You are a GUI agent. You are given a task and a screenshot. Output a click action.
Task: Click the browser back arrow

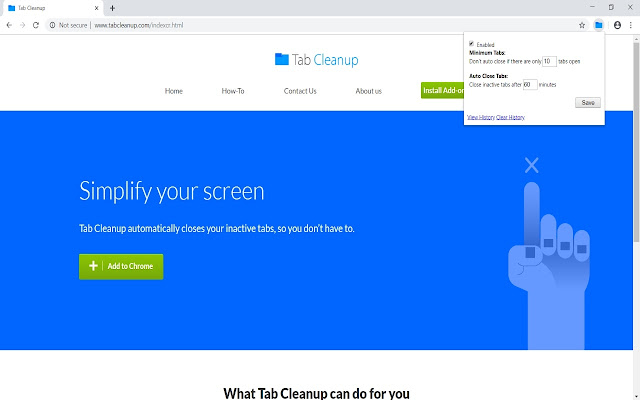[x=9, y=25]
